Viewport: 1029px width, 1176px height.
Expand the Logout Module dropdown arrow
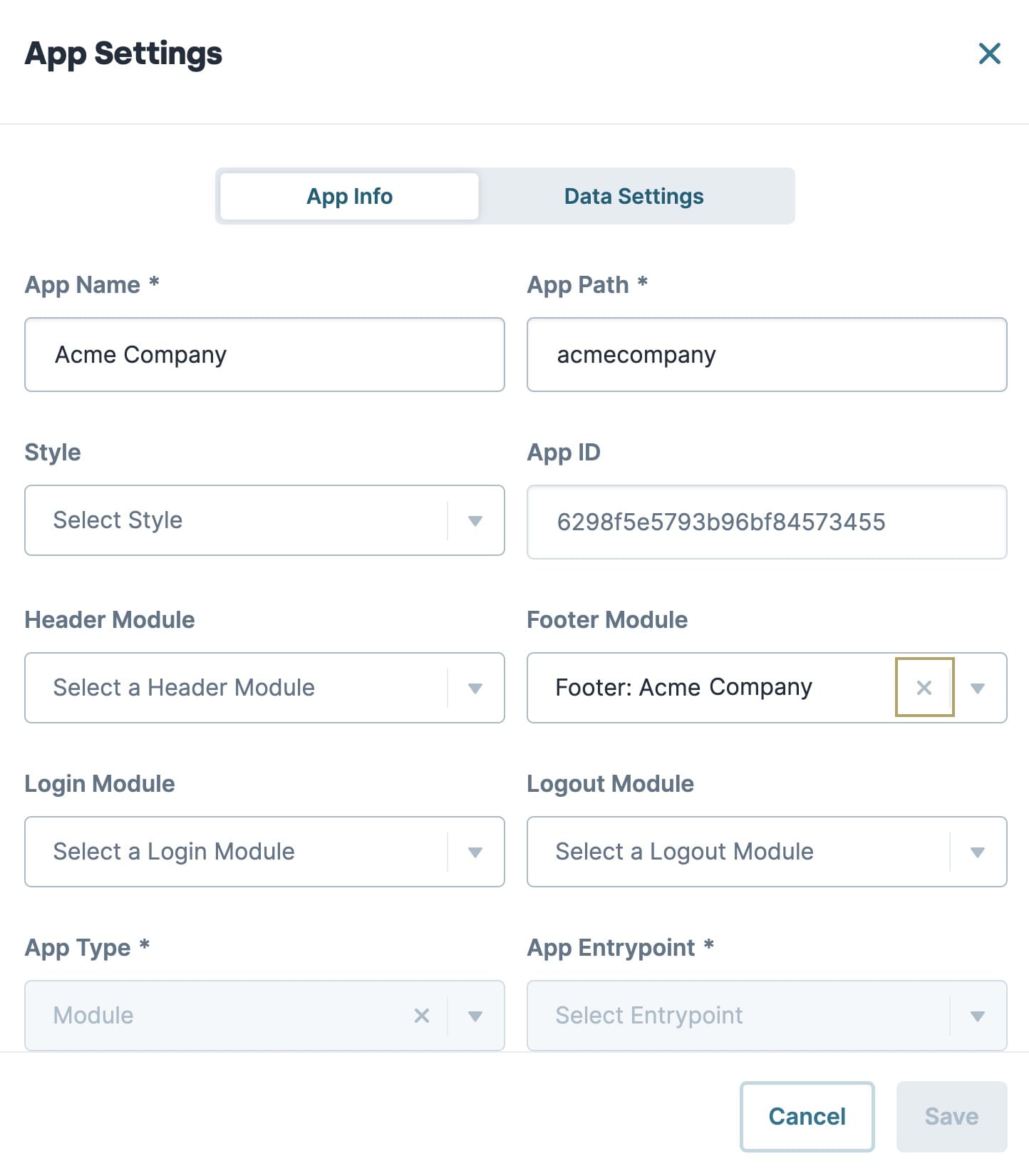click(978, 852)
